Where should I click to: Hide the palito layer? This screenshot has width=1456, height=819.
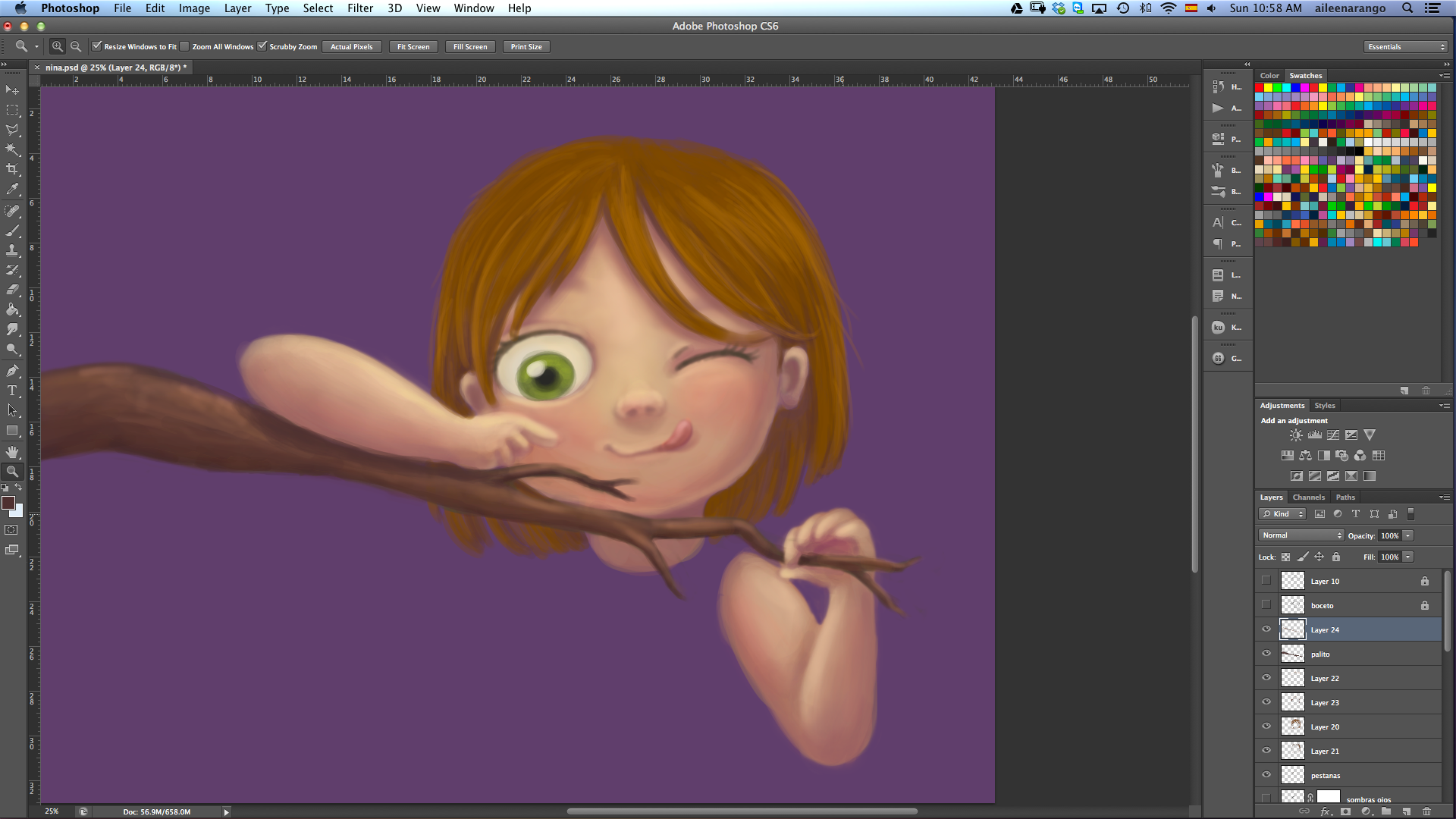coord(1266,654)
